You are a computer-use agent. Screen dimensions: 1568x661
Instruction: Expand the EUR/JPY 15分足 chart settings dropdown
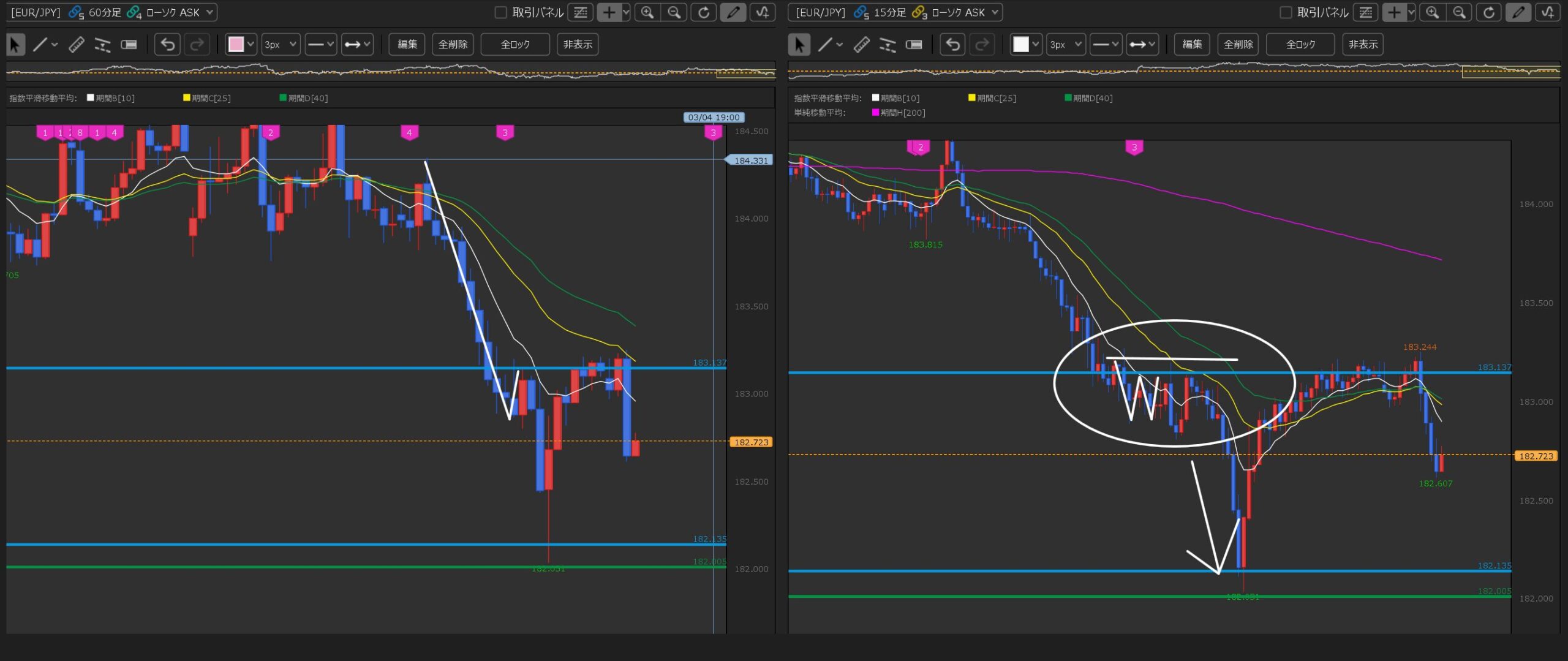[x=995, y=12]
